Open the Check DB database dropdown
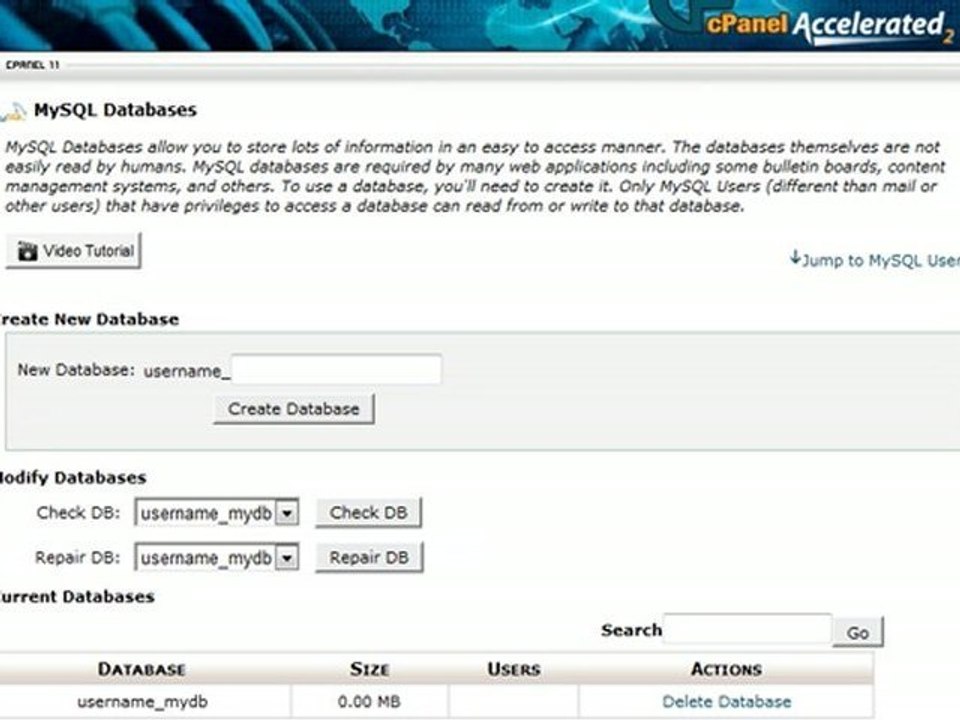 click(217, 513)
